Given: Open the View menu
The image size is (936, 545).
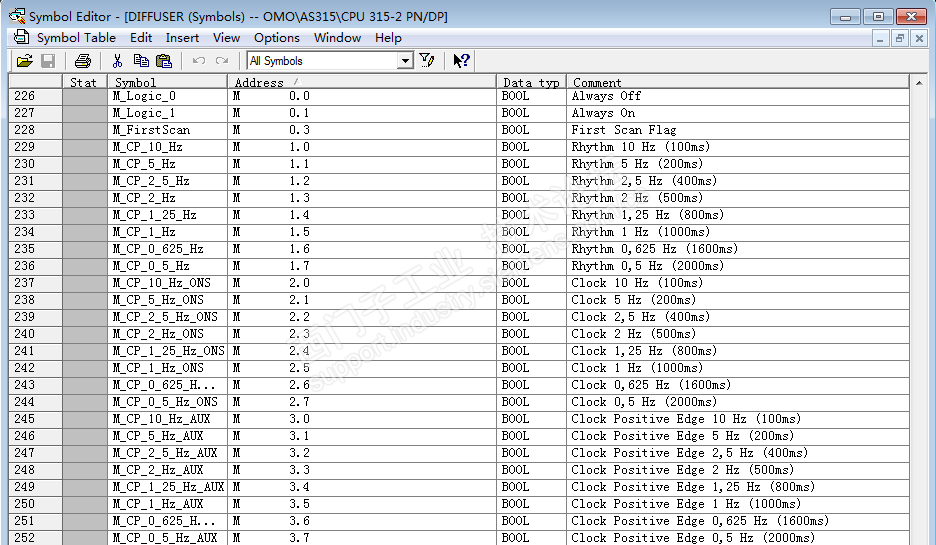Looking at the screenshot, I should coord(226,38).
